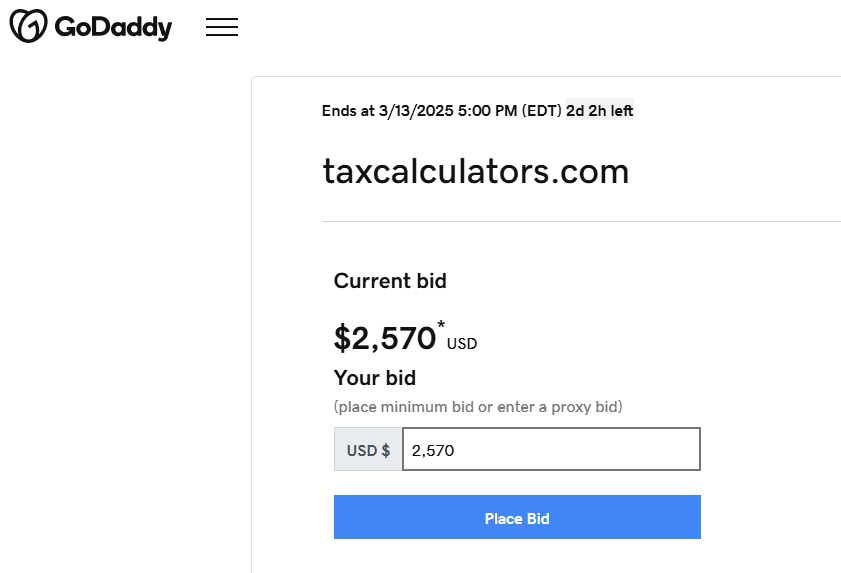The image size is (841, 573).
Task: Click the GoDaddy wordmark text
Action: (x=113, y=27)
